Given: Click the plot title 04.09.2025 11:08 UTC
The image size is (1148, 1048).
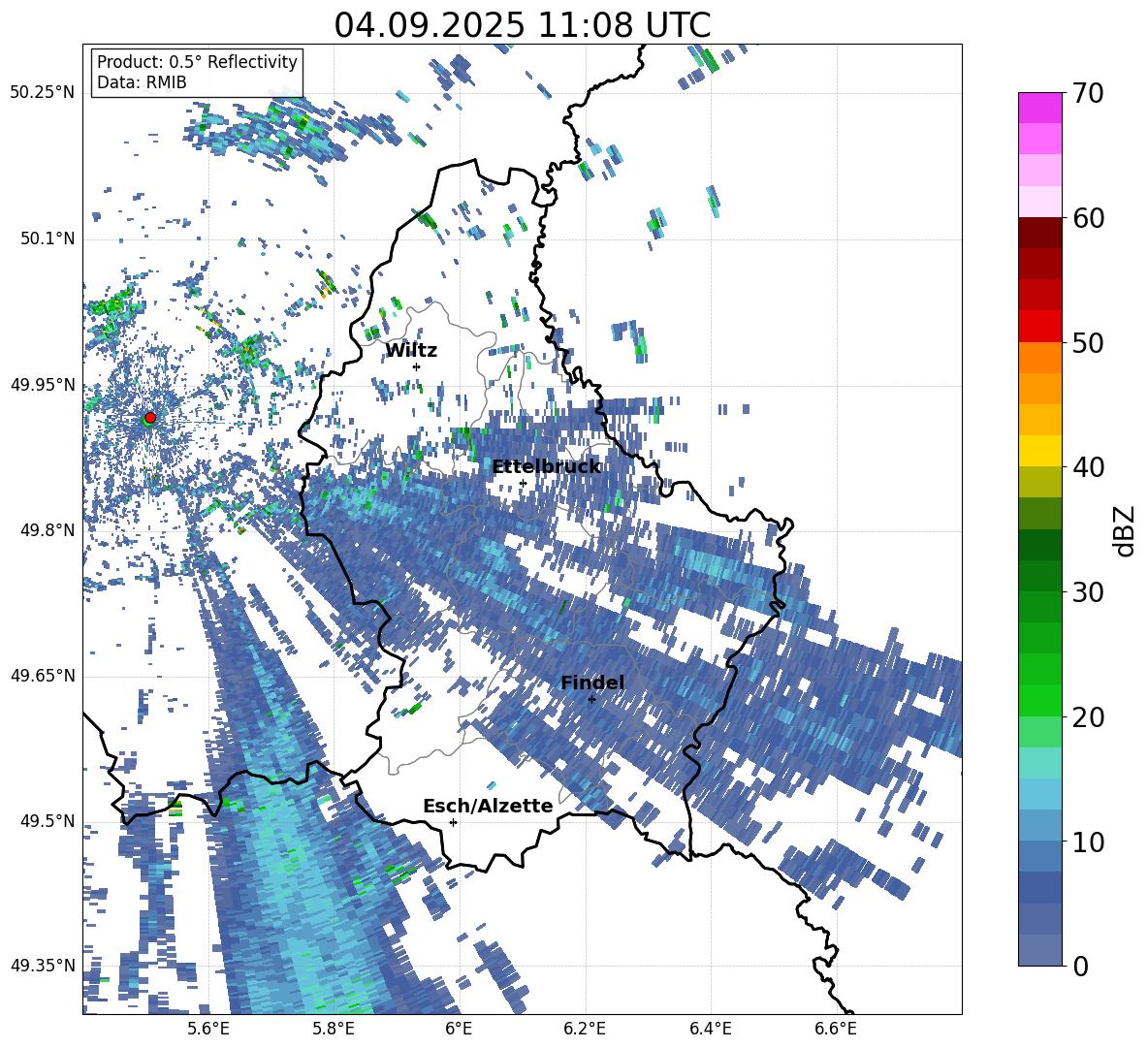Looking at the screenshot, I should click(523, 25).
